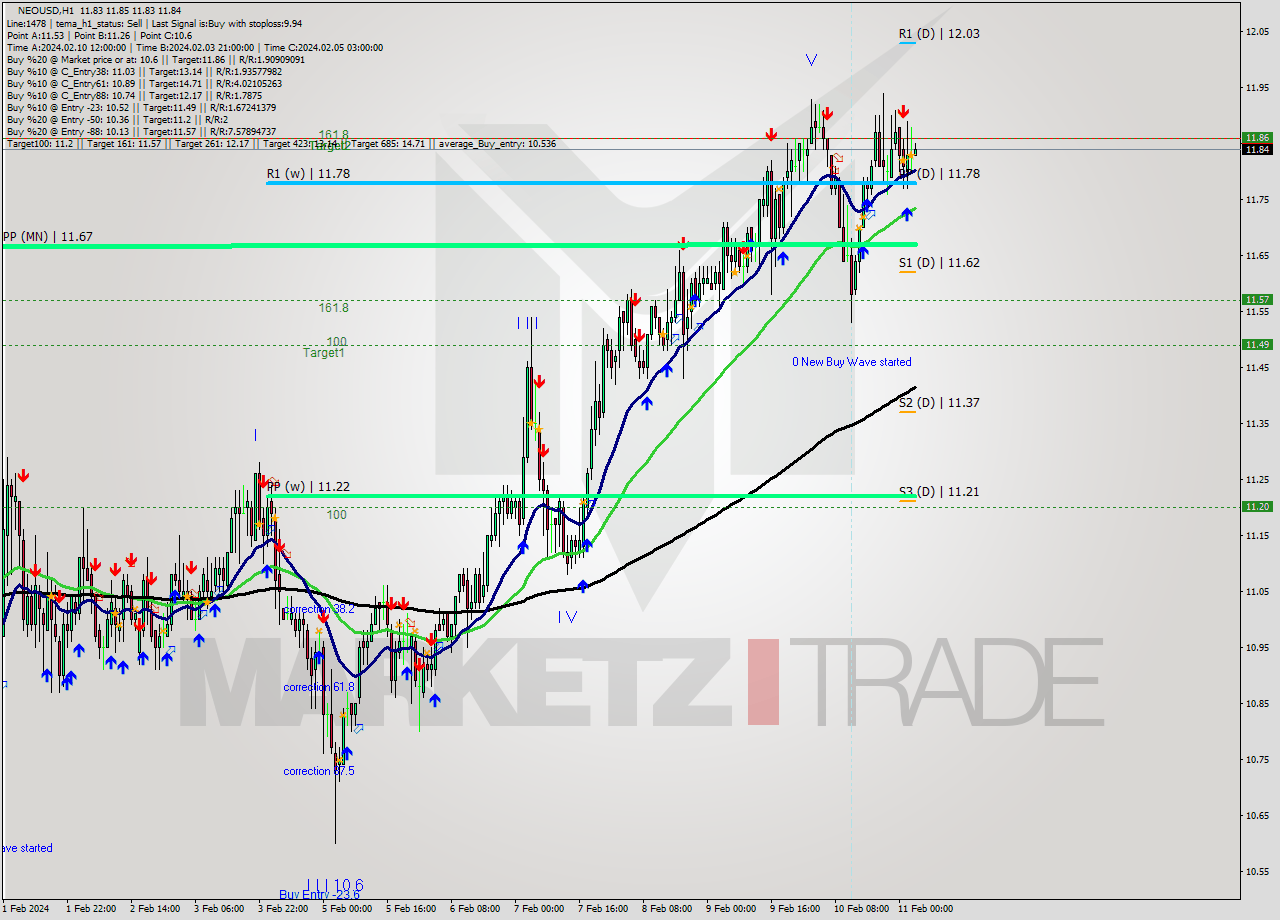This screenshot has width=1280, height=920.
Task: Click the wave 'I V' label near 11.05
Action: coord(567,617)
